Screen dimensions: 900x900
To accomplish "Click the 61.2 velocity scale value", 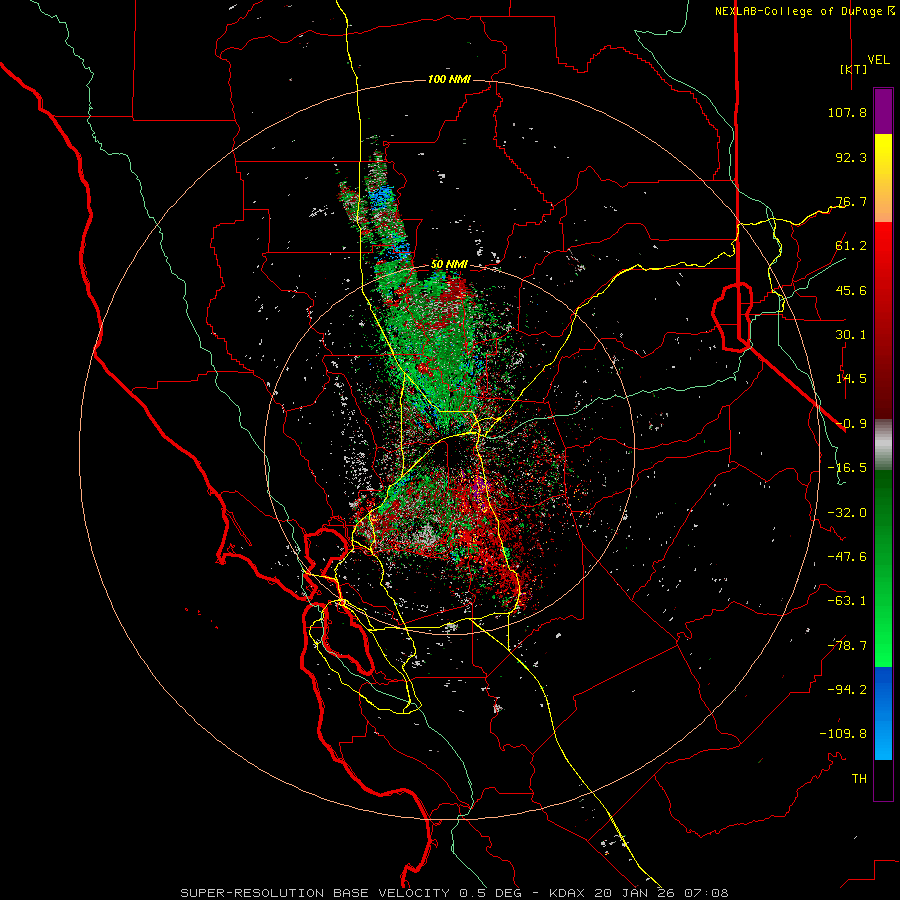I will (x=851, y=246).
